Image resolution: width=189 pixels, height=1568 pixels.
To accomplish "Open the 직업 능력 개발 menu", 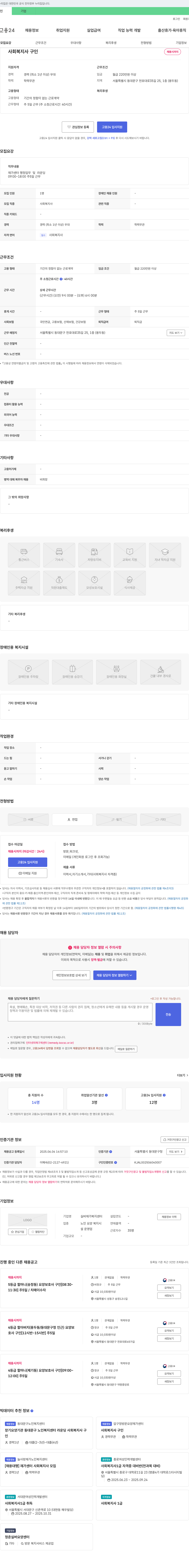I will click(x=129, y=31).
